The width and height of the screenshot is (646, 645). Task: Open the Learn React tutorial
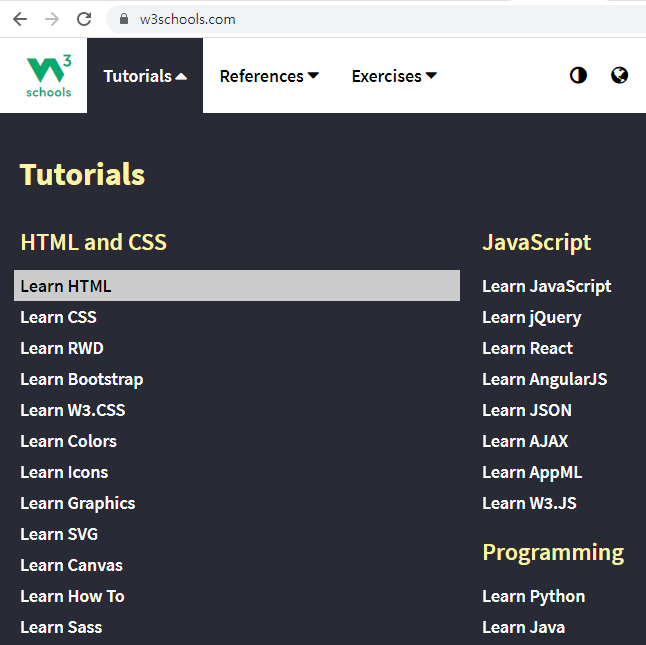527,348
